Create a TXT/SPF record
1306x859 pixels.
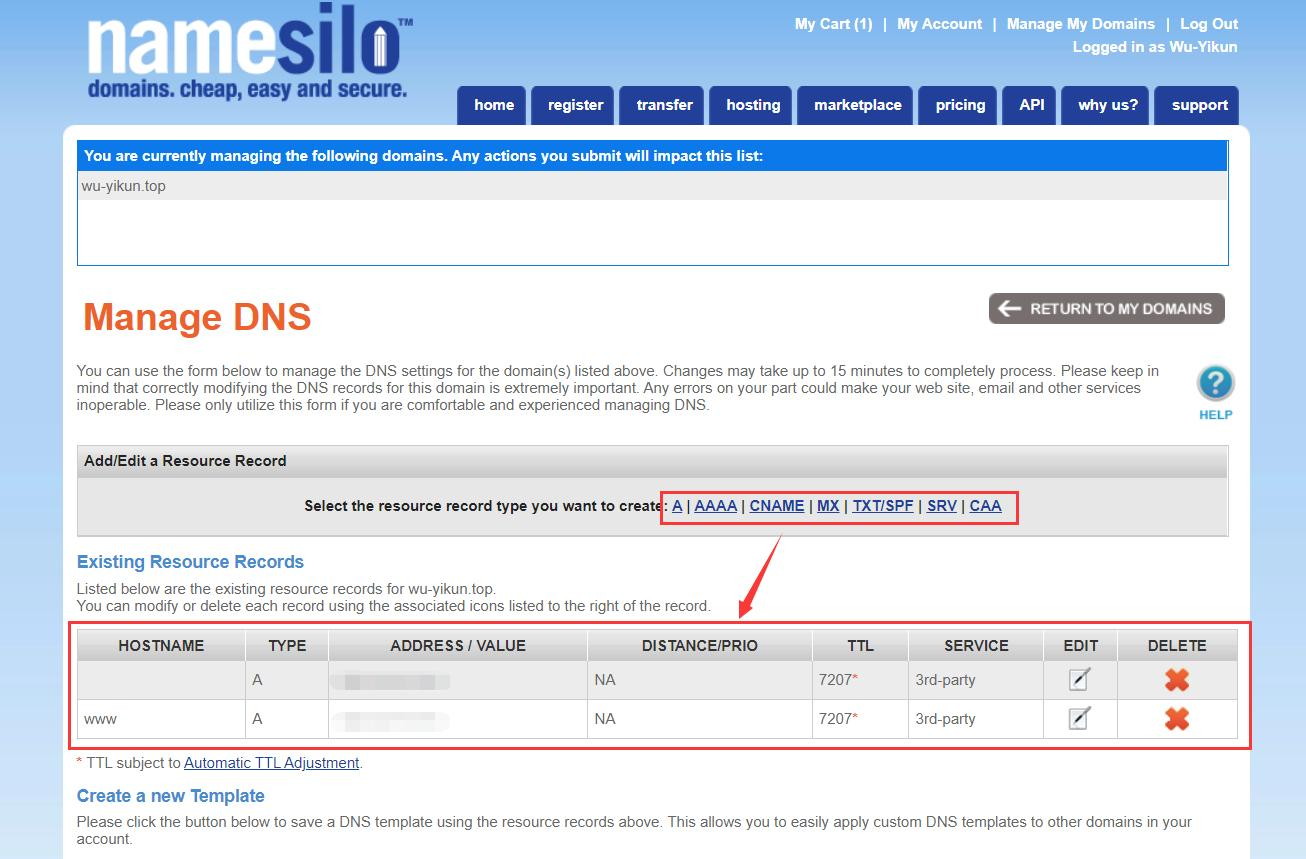click(x=883, y=506)
